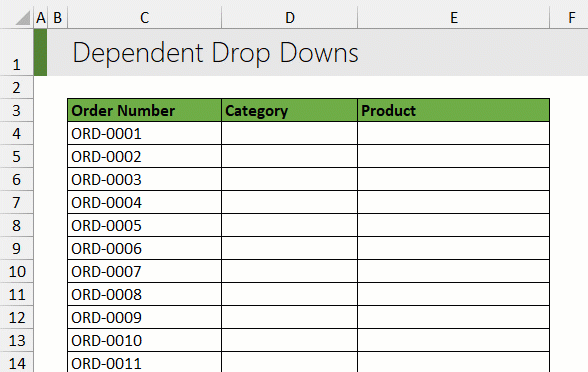Screen dimensions: 588x372
Task: Select column B header
Action: pos(57,18)
